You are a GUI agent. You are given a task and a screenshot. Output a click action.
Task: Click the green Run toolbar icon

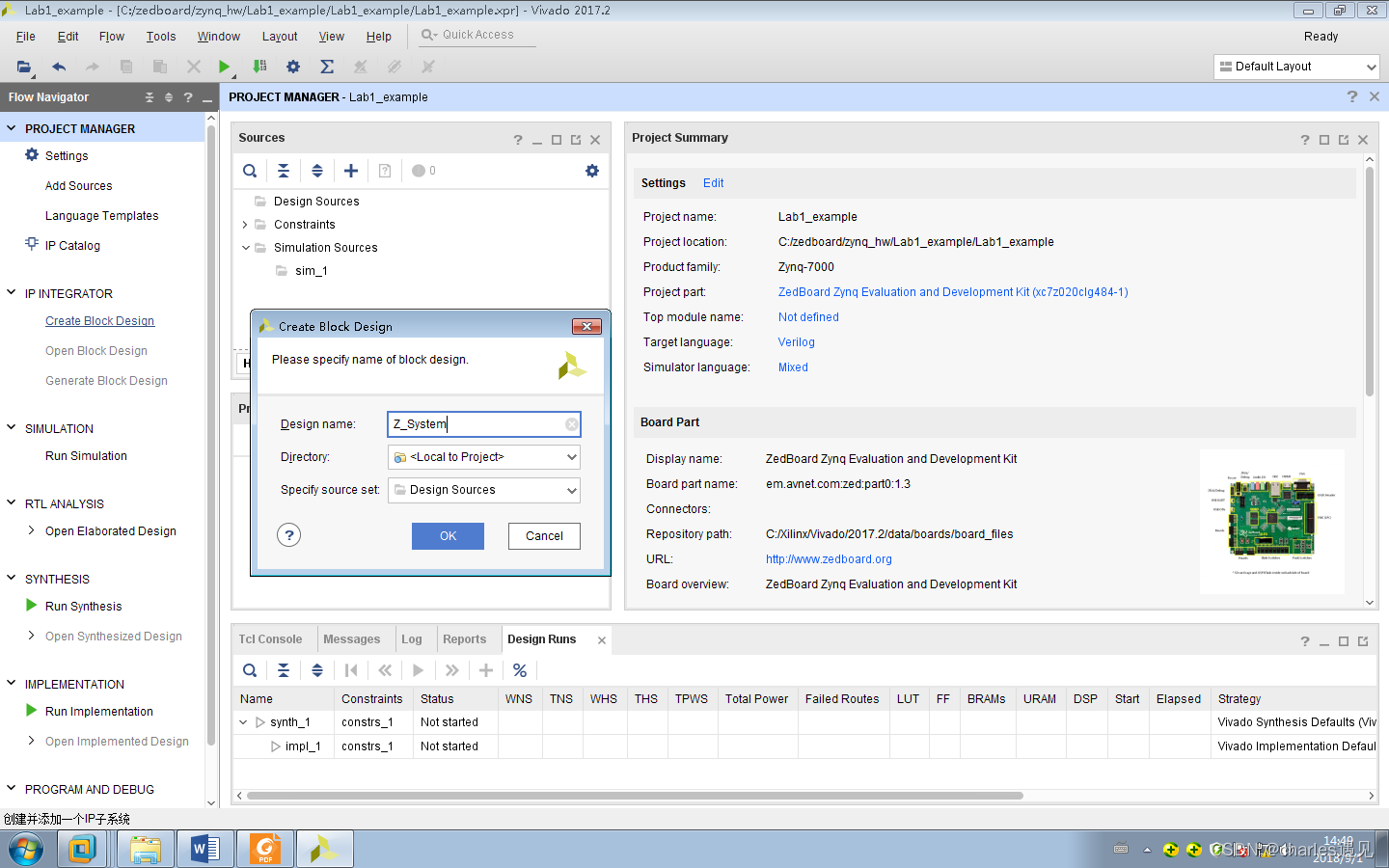(224, 67)
